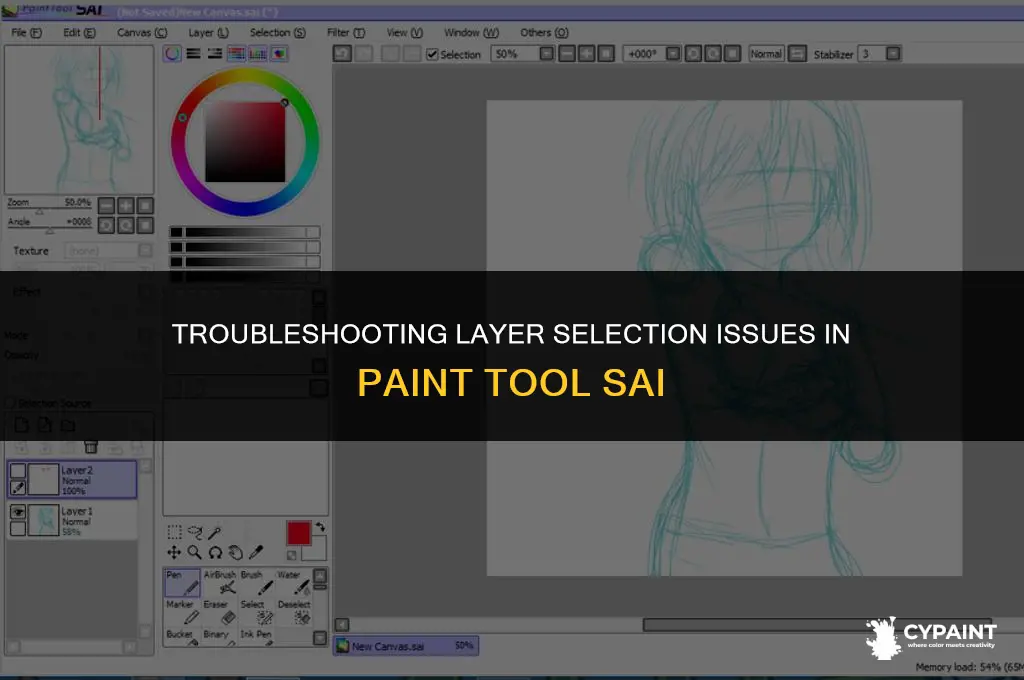The height and width of the screenshot is (680, 1024).
Task: Open the Canvas menu
Action: tap(142, 33)
